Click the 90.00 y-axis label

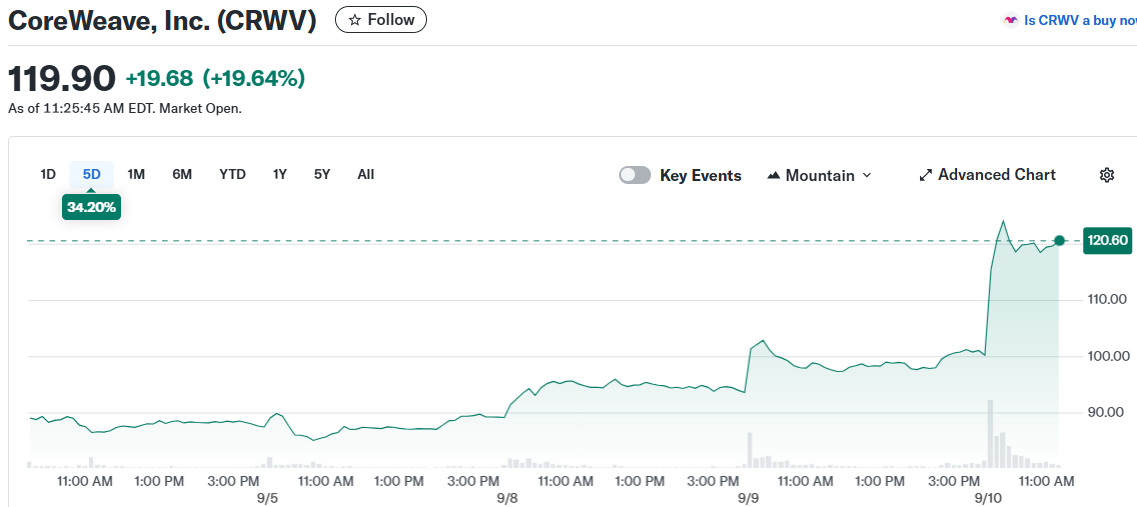(x=1108, y=413)
